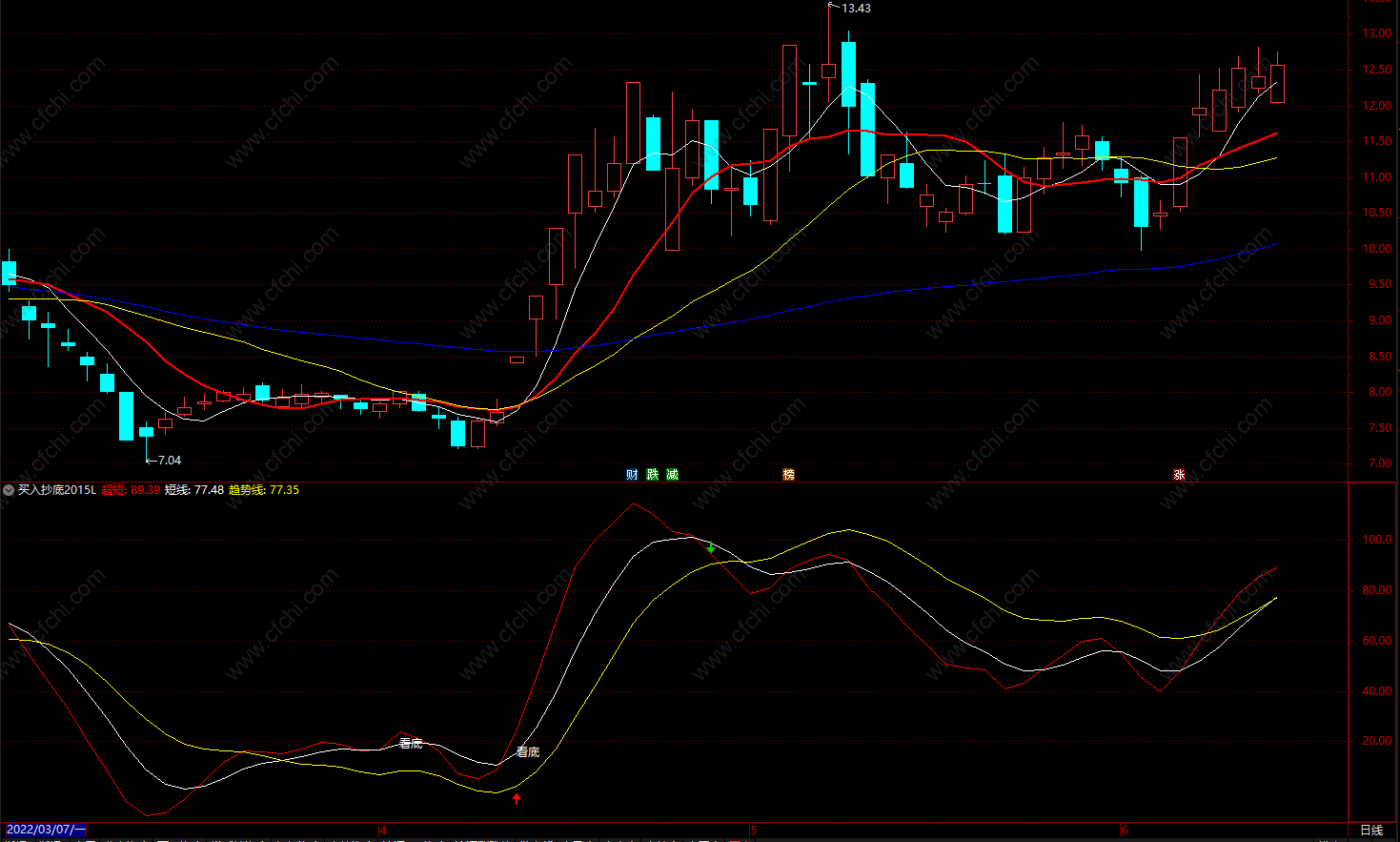Click the 买入抄底2015L indicator name
The height and width of the screenshot is (842, 1400).
pyautogui.click(x=57, y=490)
